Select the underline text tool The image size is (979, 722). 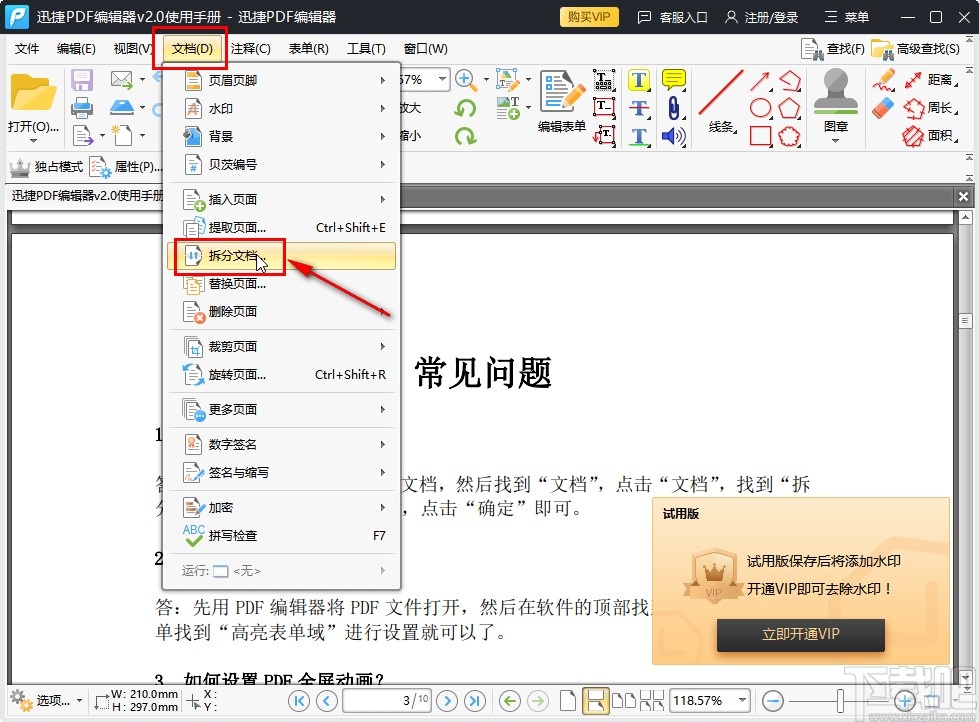click(x=639, y=136)
